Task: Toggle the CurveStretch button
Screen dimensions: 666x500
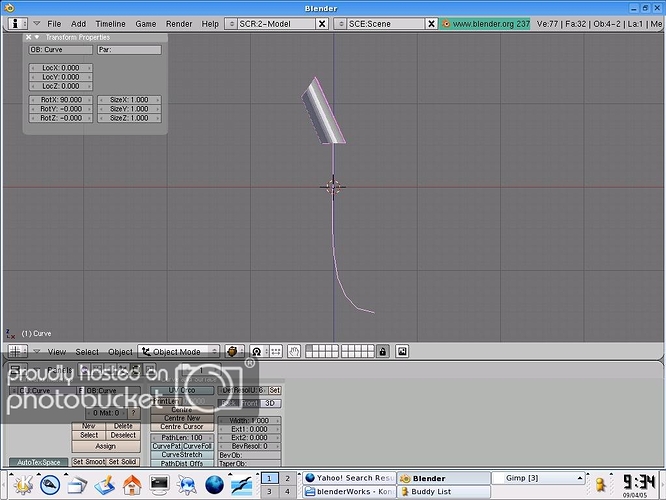Action: pyautogui.click(x=182, y=455)
